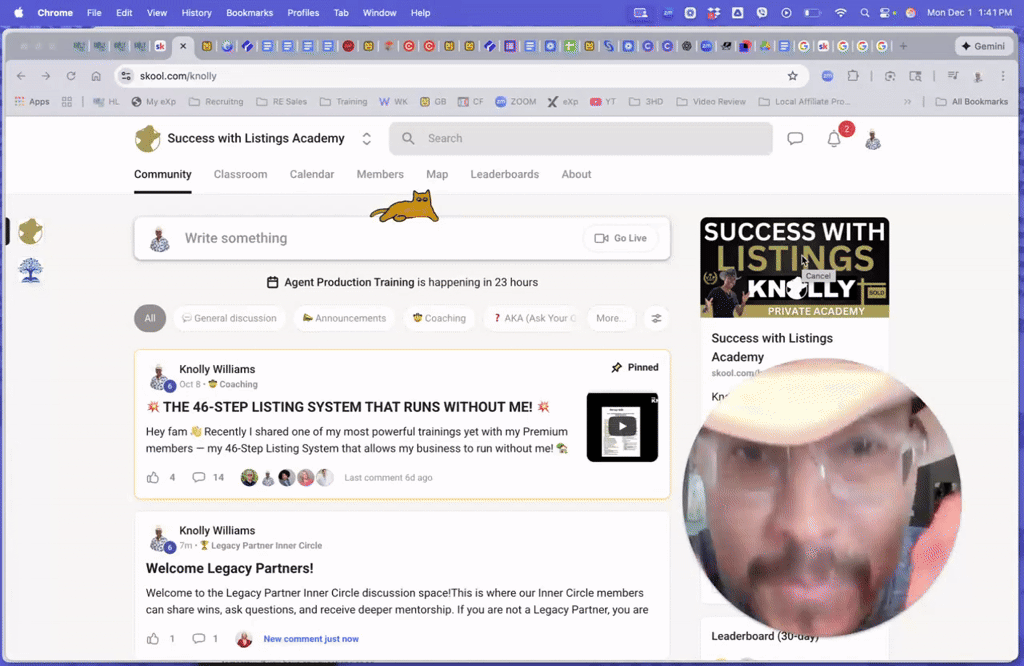
Task: Open Knolly Williams' name on the pinned post
Action: (217, 369)
